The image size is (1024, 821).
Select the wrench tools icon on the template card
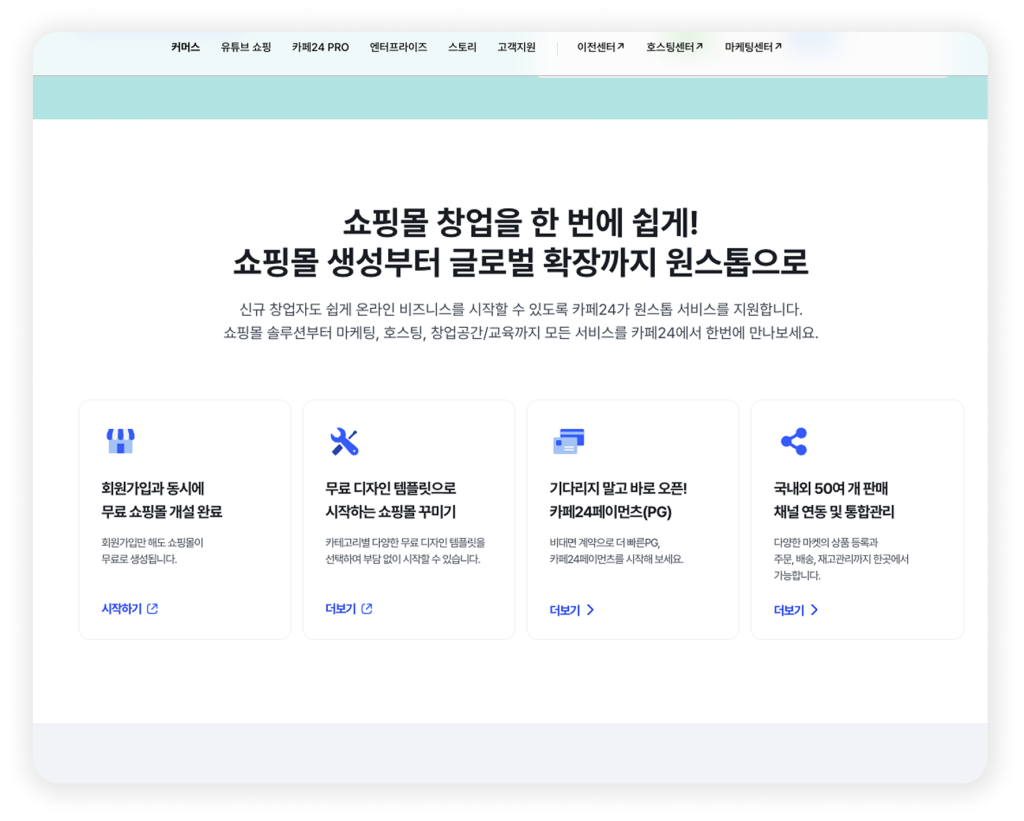tap(346, 440)
